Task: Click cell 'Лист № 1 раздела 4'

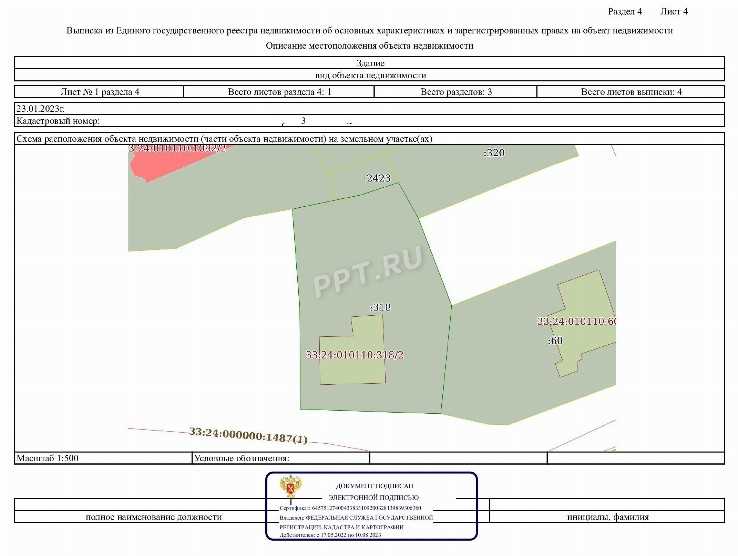Action: pos(99,91)
